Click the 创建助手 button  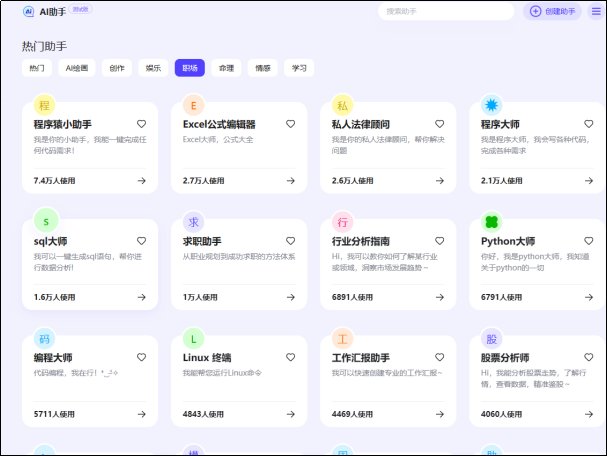pyautogui.click(x=552, y=11)
